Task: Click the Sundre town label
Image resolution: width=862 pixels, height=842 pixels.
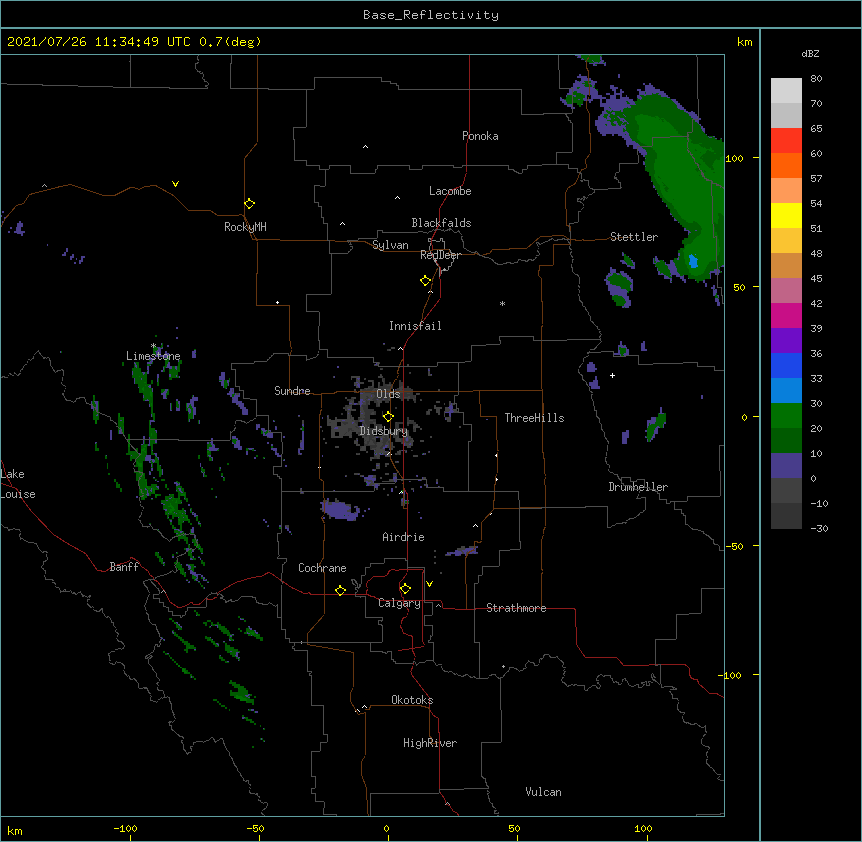Action: [292, 391]
